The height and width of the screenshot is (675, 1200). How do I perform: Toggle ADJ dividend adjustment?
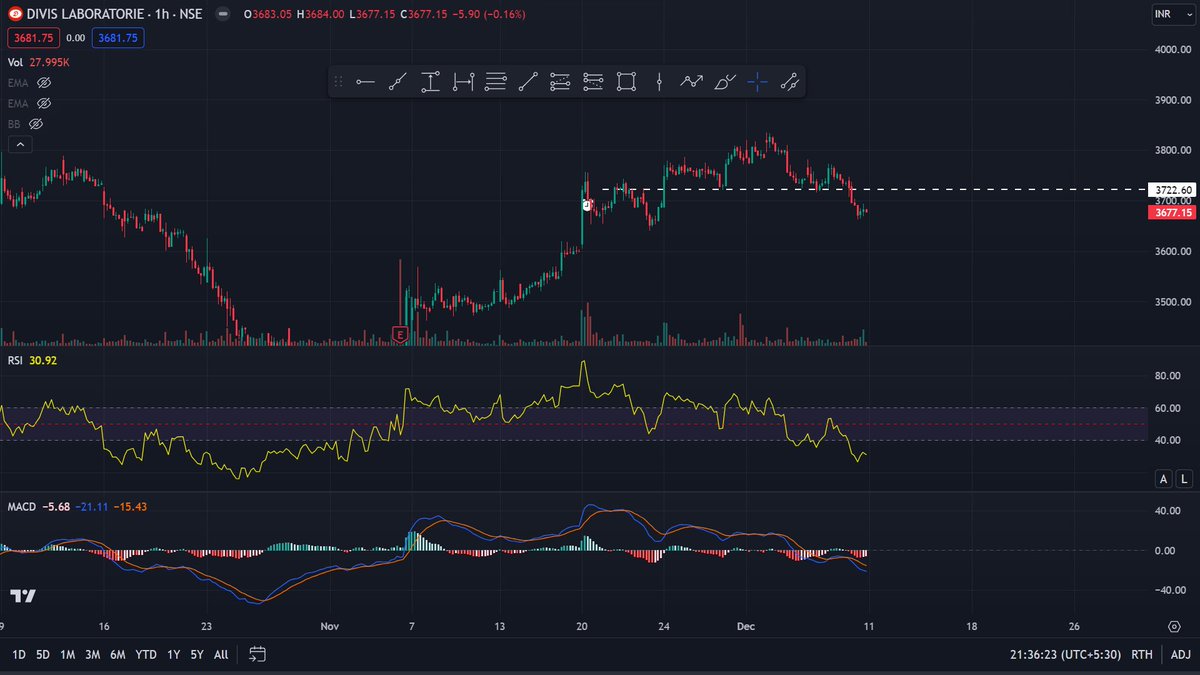tap(1180, 655)
